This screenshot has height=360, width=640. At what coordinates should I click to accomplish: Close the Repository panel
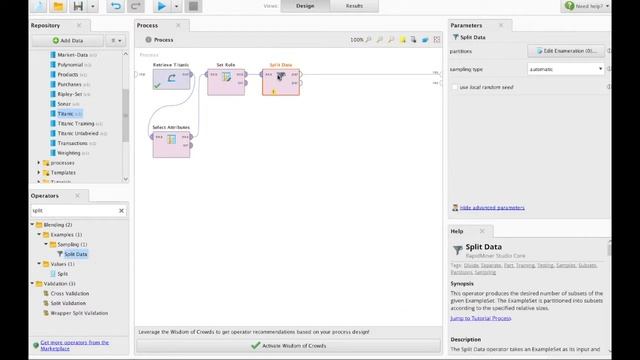point(79,25)
